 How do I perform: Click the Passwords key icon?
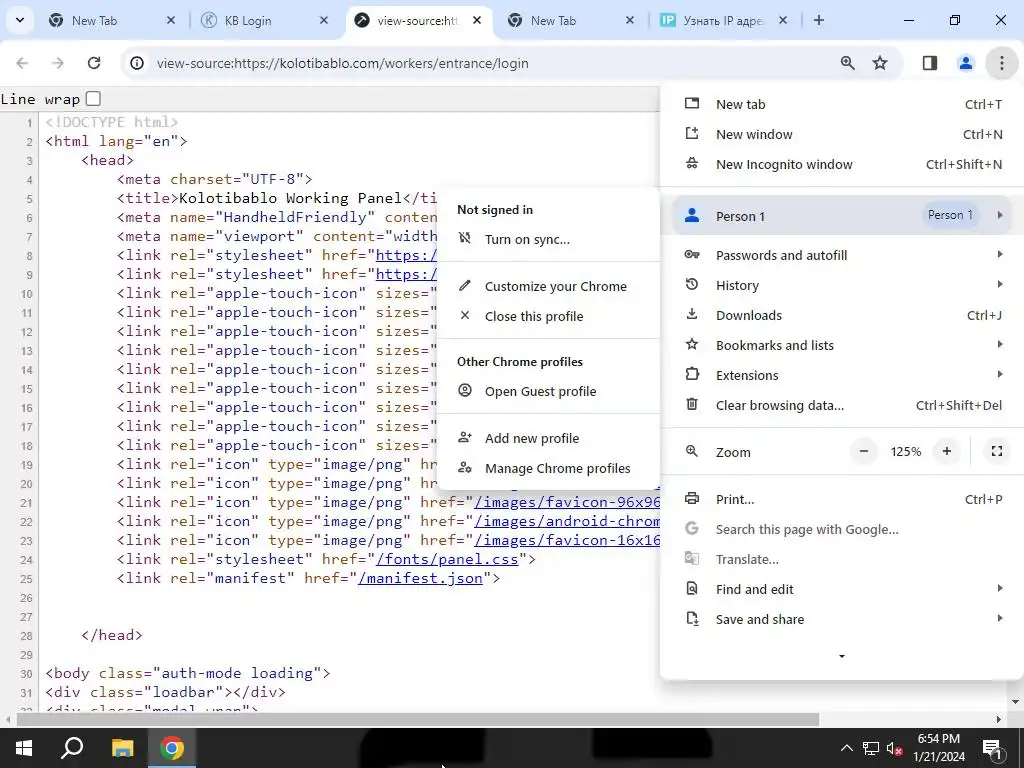692,255
